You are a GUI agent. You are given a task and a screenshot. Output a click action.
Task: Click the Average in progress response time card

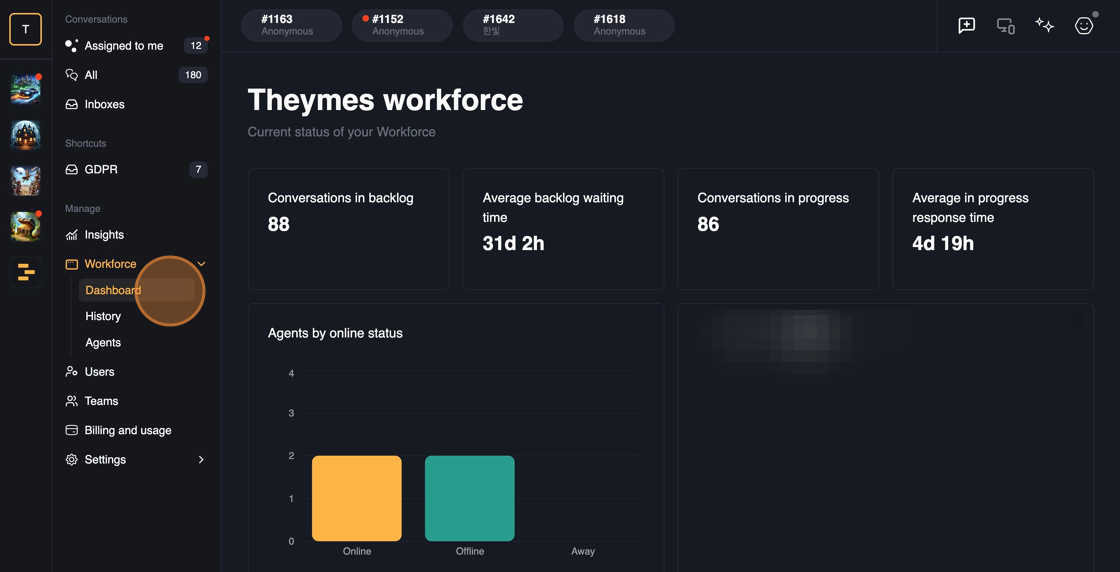coord(993,229)
